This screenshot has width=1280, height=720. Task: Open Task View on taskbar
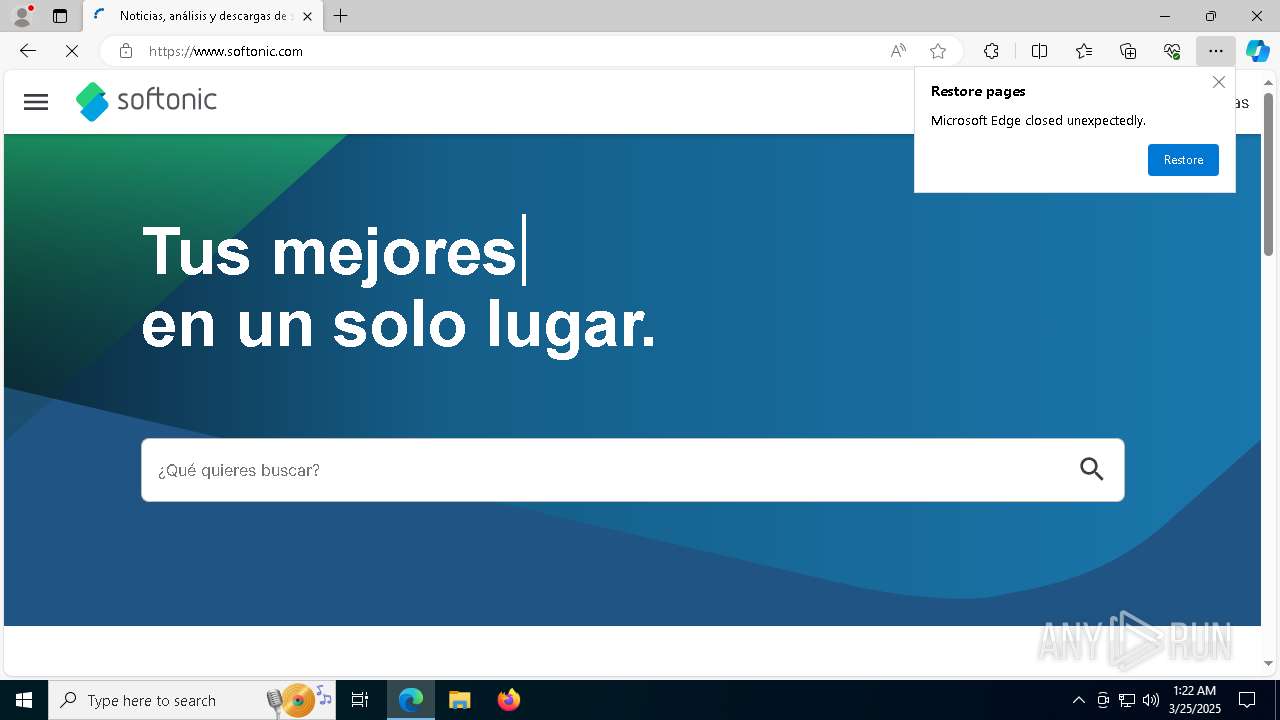(360, 700)
